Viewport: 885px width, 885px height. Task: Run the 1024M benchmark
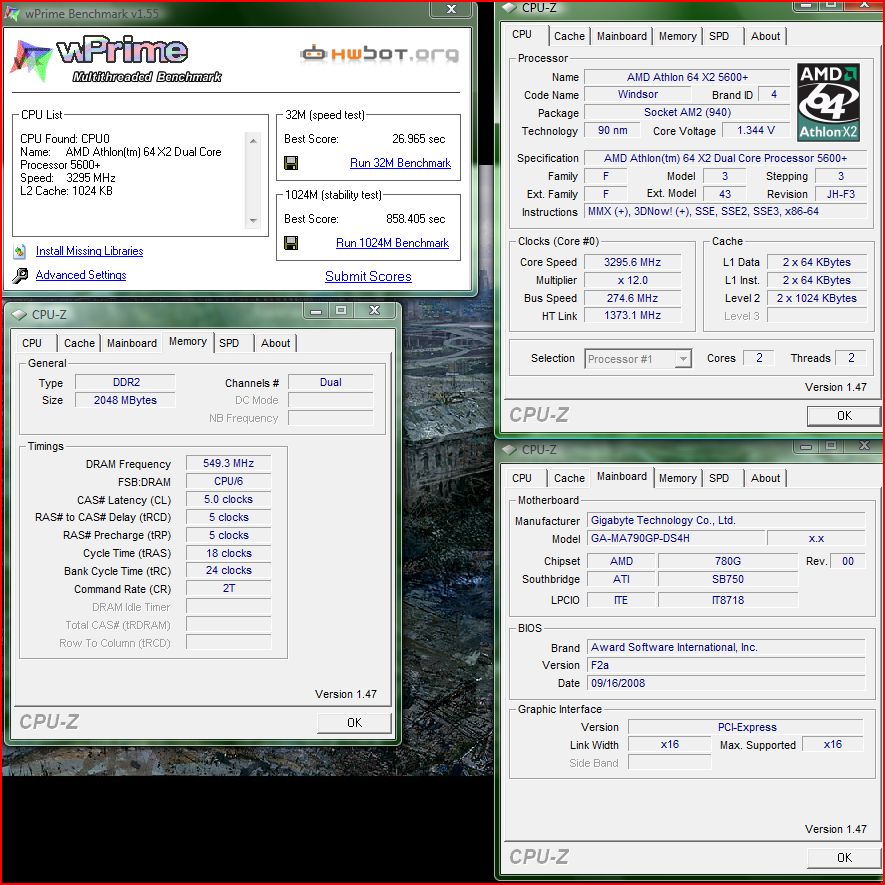click(x=392, y=243)
